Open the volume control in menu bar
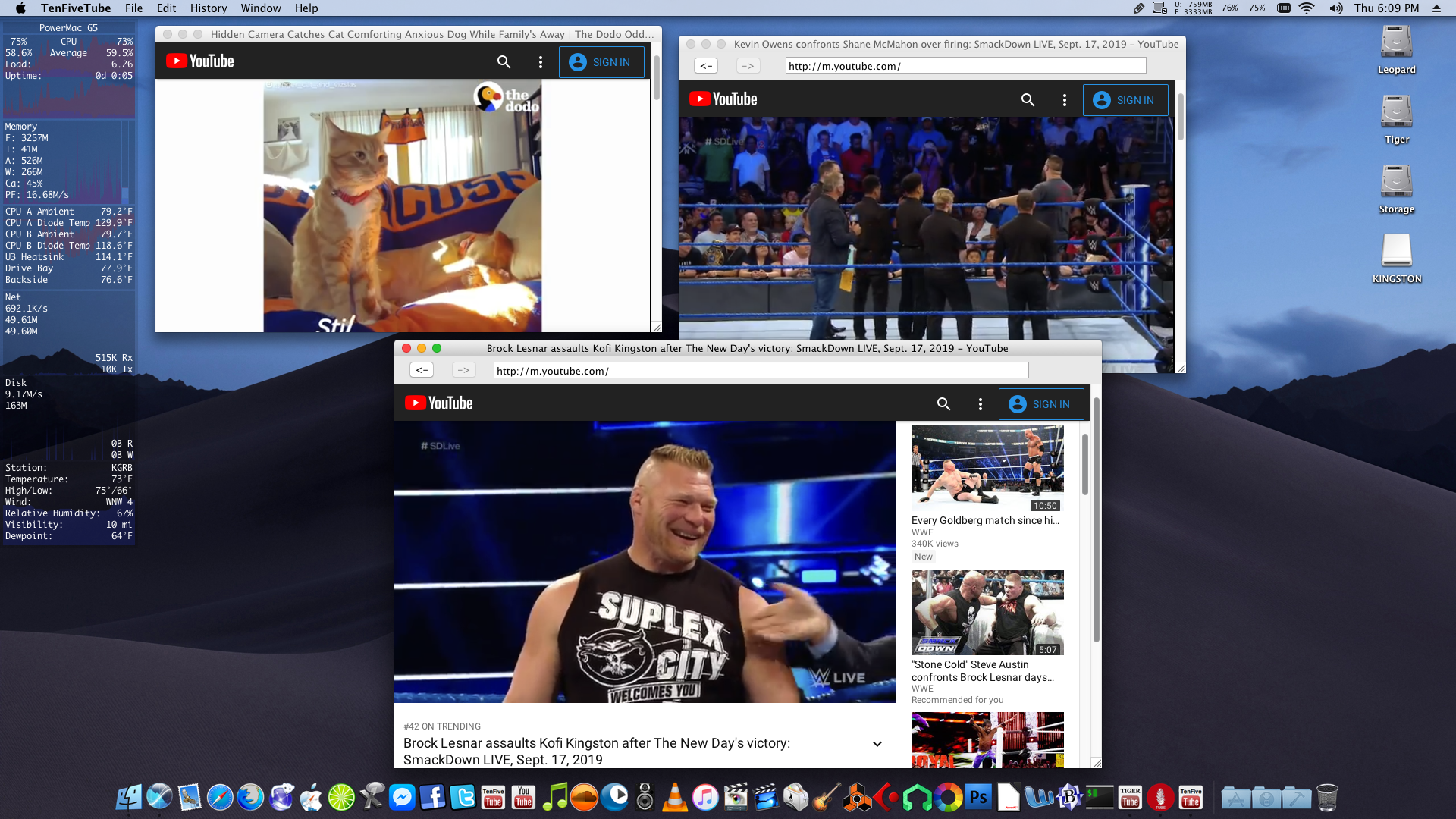The height and width of the screenshot is (819, 1456). [x=1335, y=8]
